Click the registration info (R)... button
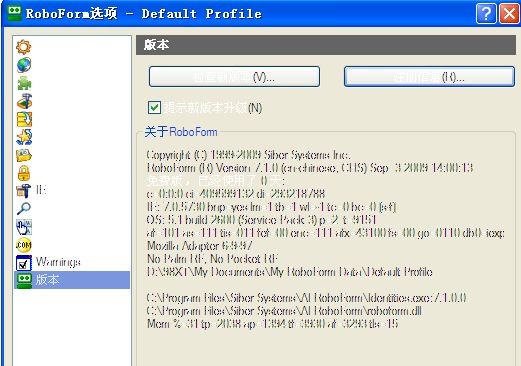Screen dimensions: 521x366 coord(429,77)
